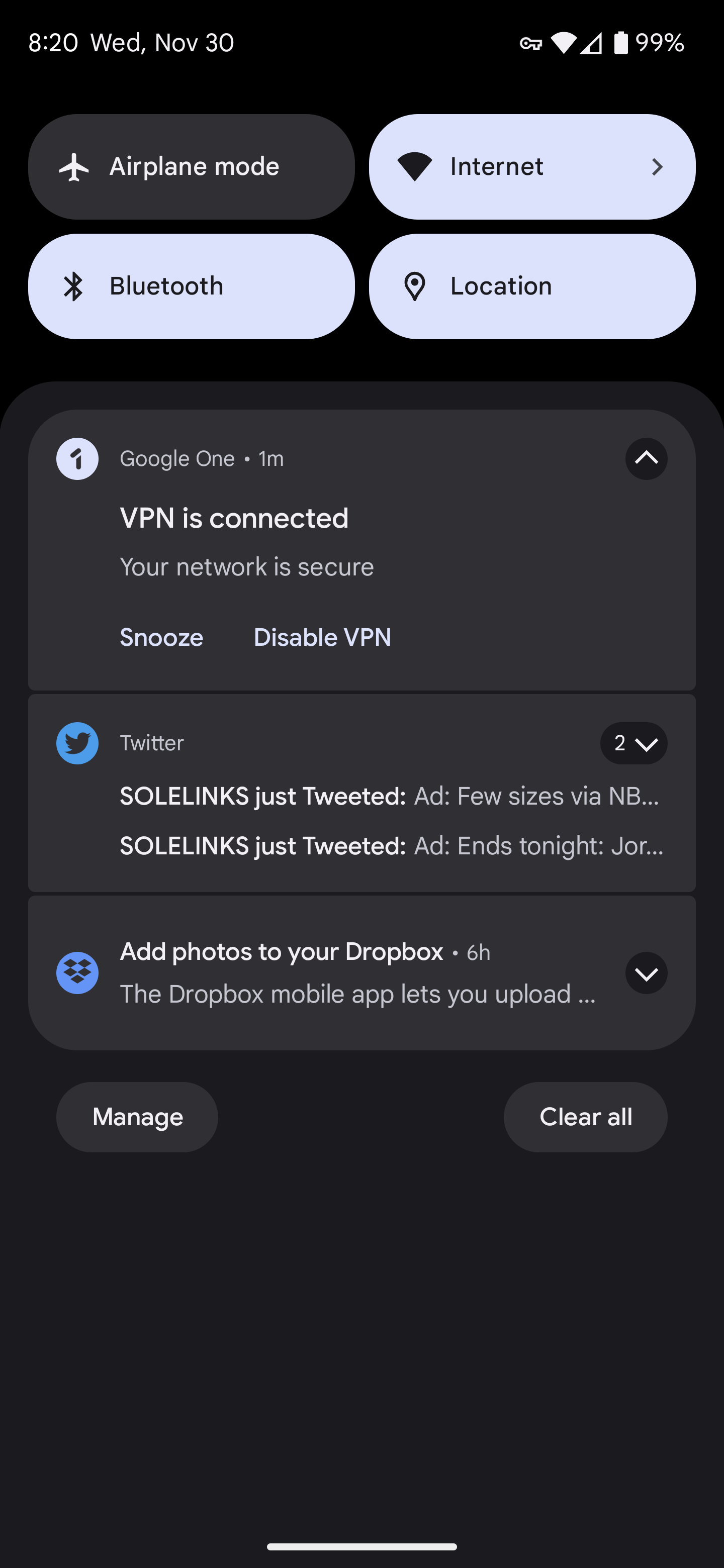Clear all notifications
Image resolution: width=724 pixels, height=1568 pixels.
pos(585,1117)
